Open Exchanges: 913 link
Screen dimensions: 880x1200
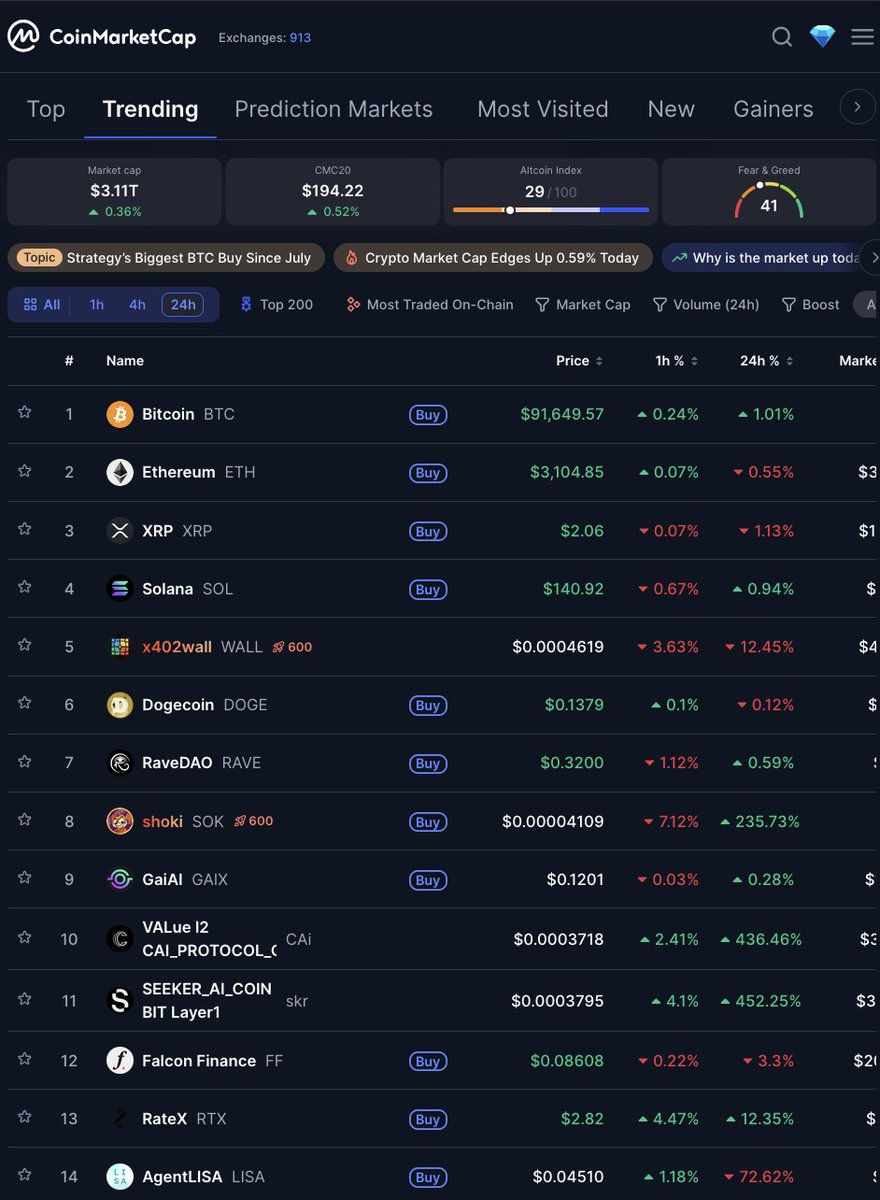coord(264,37)
